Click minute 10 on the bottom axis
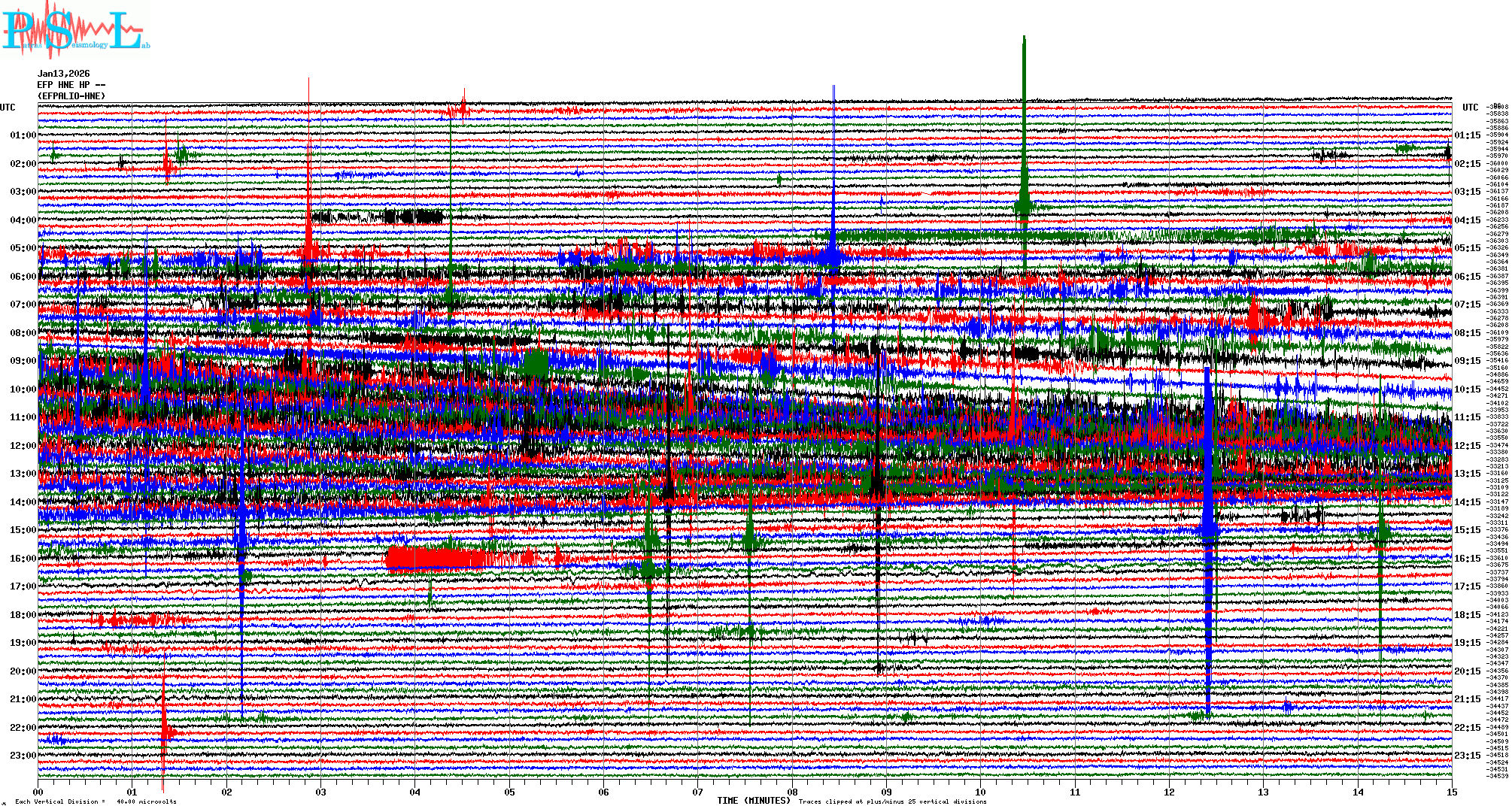Image resolution: width=1512 pixels, height=812 pixels. (x=980, y=792)
